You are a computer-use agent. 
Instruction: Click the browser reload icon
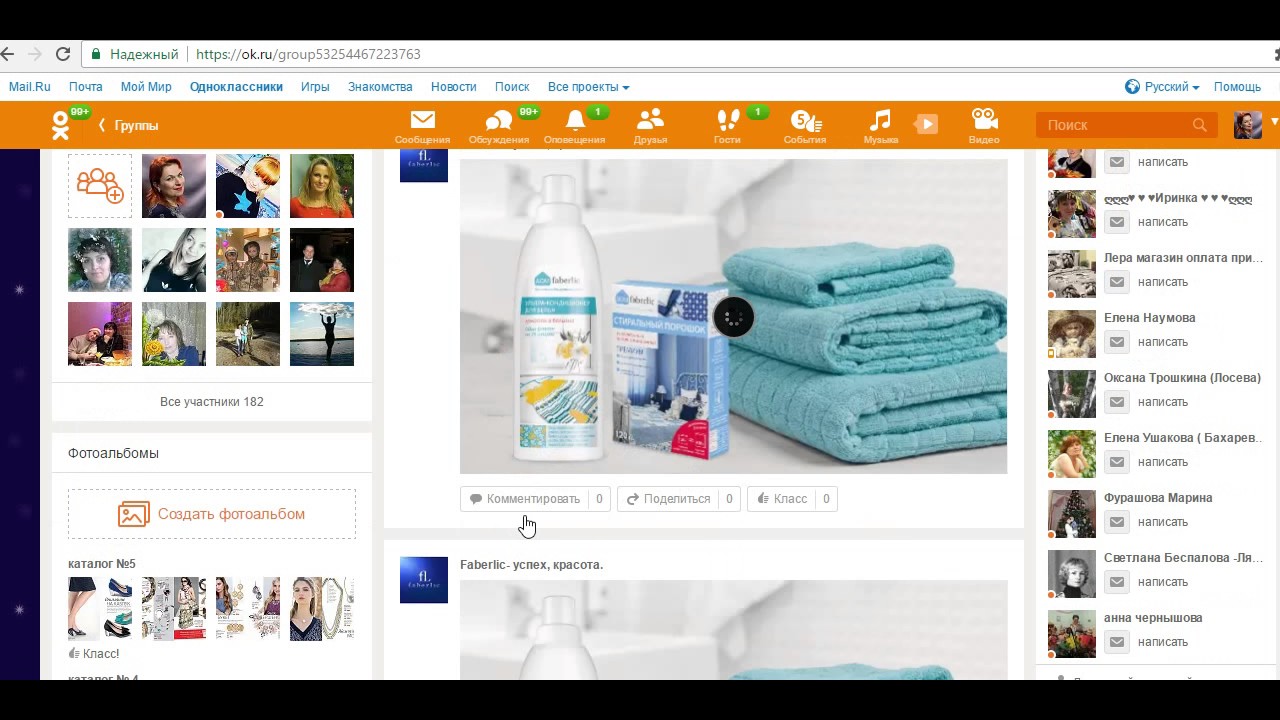click(x=63, y=54)
